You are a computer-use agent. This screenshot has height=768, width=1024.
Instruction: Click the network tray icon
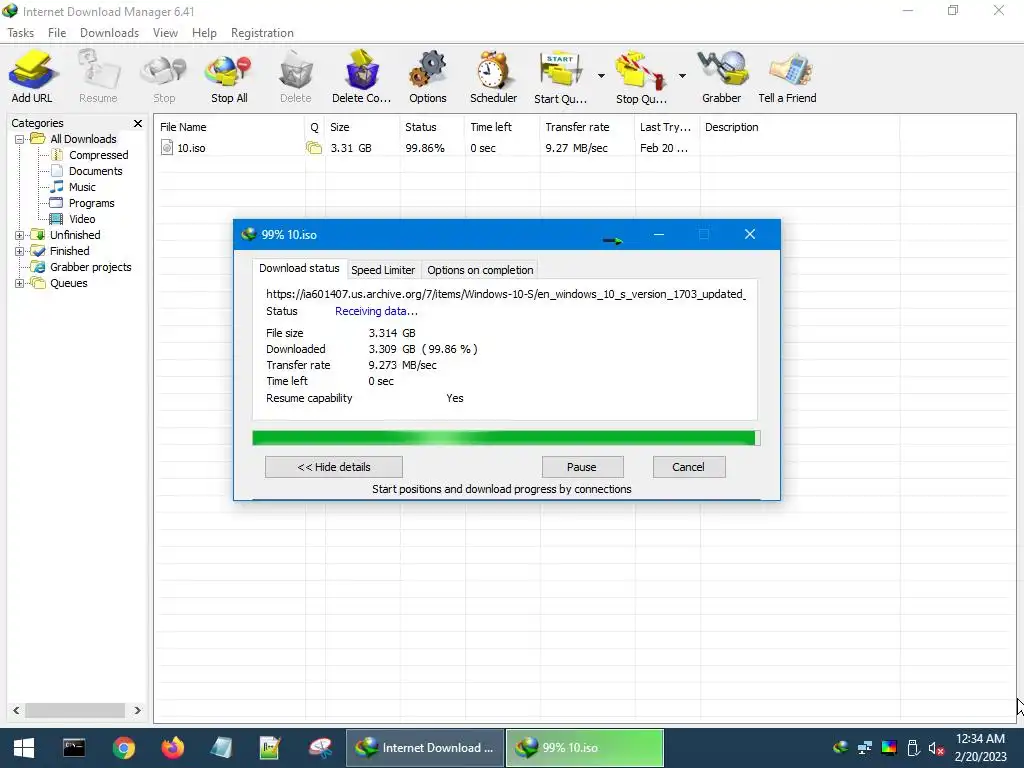865,748
